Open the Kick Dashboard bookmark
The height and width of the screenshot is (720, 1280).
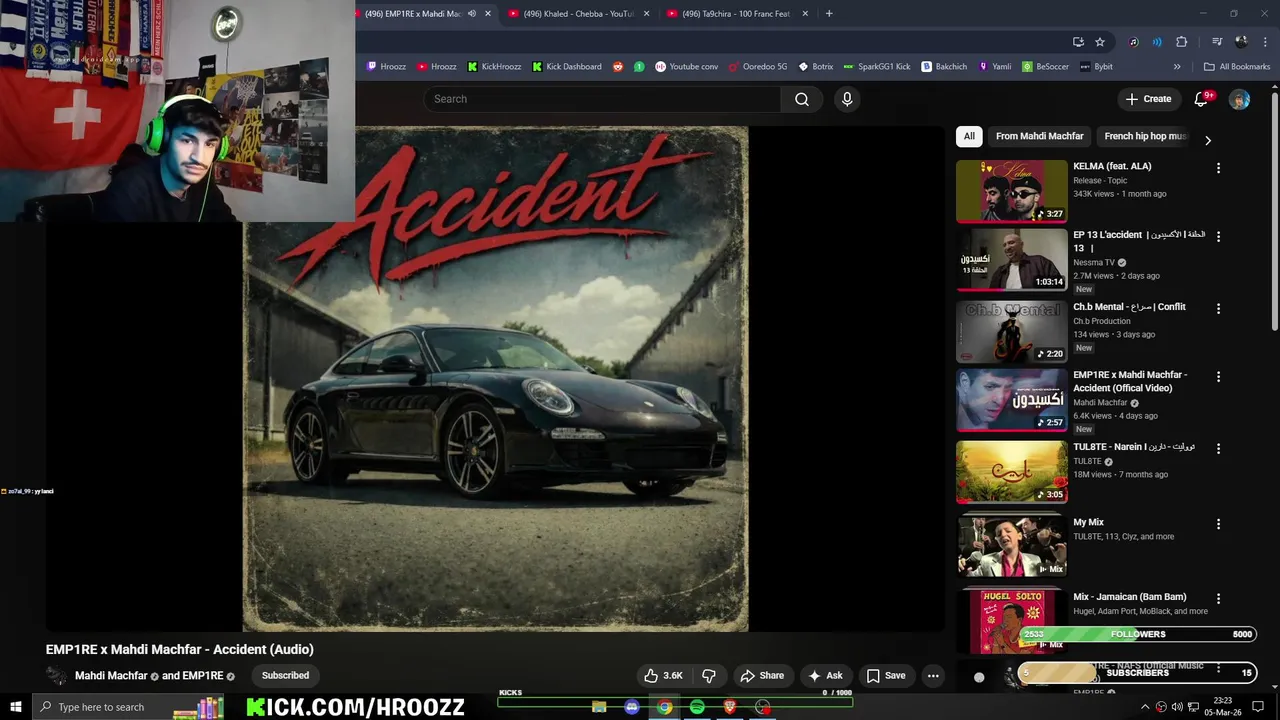[x=566, y=66]
